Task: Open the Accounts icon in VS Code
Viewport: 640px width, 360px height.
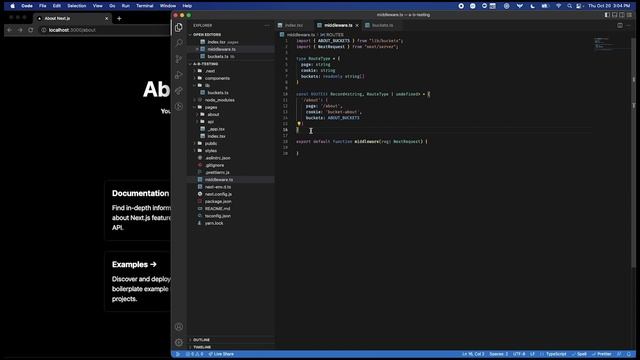Action: (179, 327)
